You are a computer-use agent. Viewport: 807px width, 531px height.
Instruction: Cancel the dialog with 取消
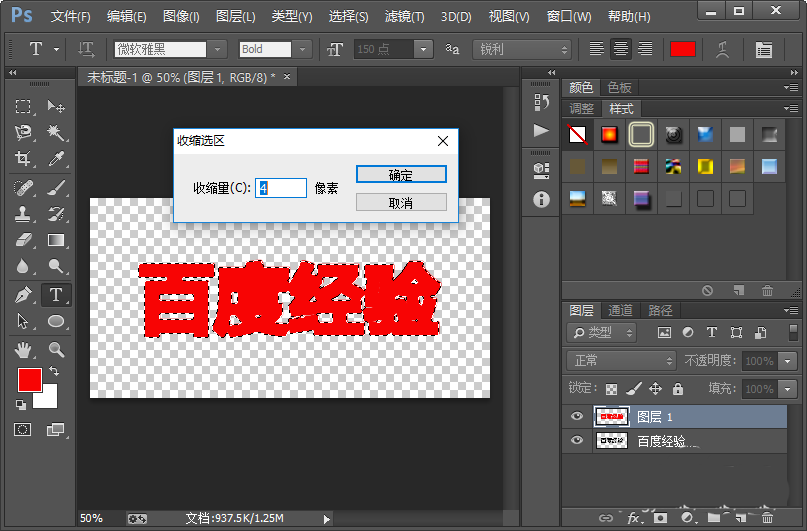[401, 202]
